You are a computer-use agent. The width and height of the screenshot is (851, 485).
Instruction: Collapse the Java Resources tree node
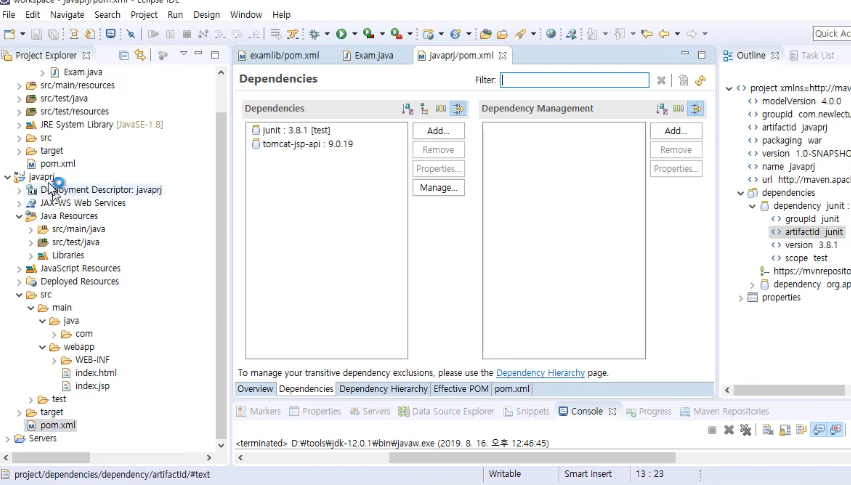pos(19,216)
